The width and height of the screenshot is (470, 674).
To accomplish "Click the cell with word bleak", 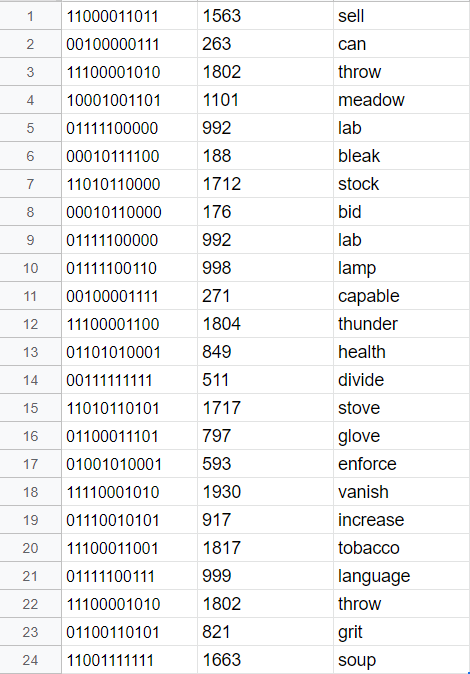I will (x=401, y=156).
